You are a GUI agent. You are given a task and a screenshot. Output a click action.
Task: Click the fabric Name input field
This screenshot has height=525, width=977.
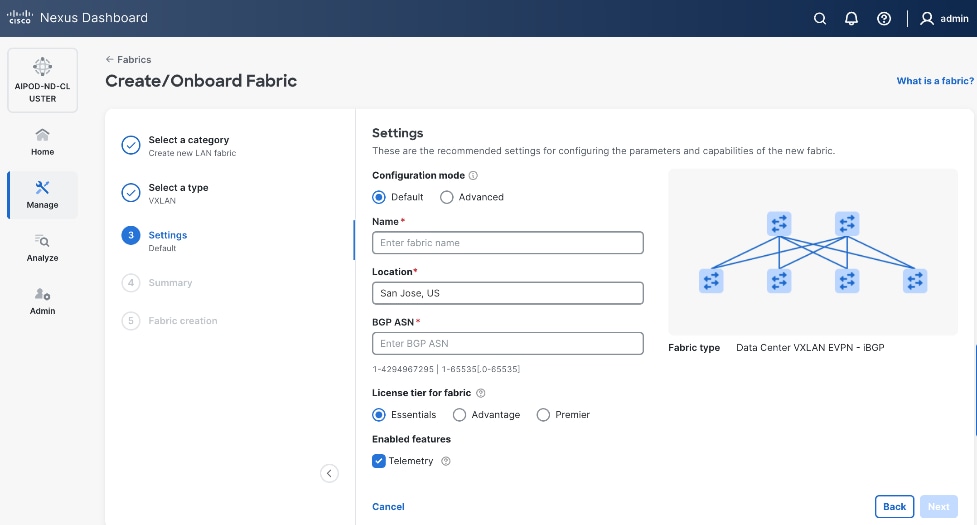[507, 243]
